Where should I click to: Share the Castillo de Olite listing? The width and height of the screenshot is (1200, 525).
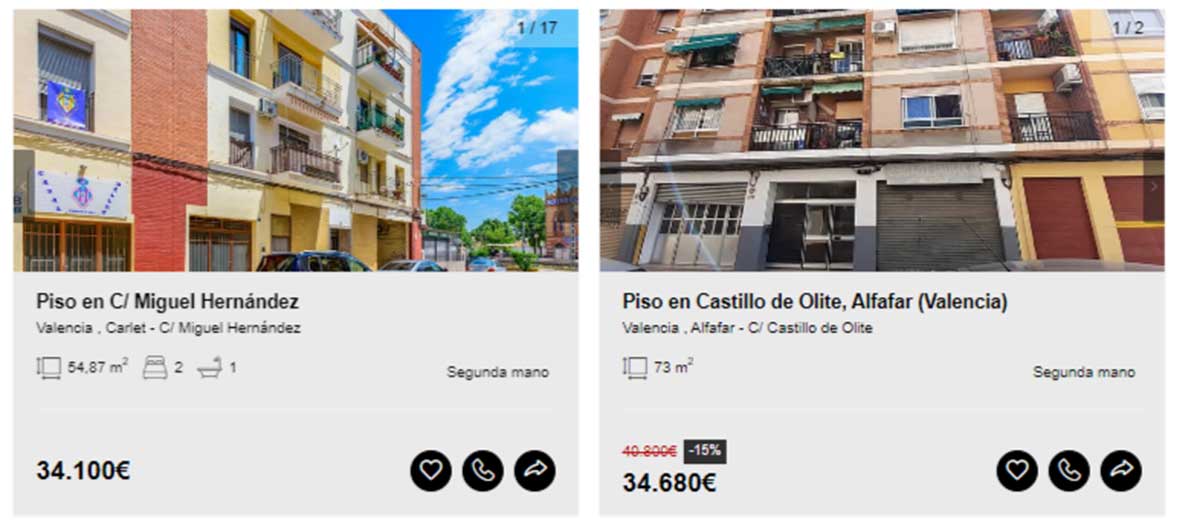coord(1121,470)
